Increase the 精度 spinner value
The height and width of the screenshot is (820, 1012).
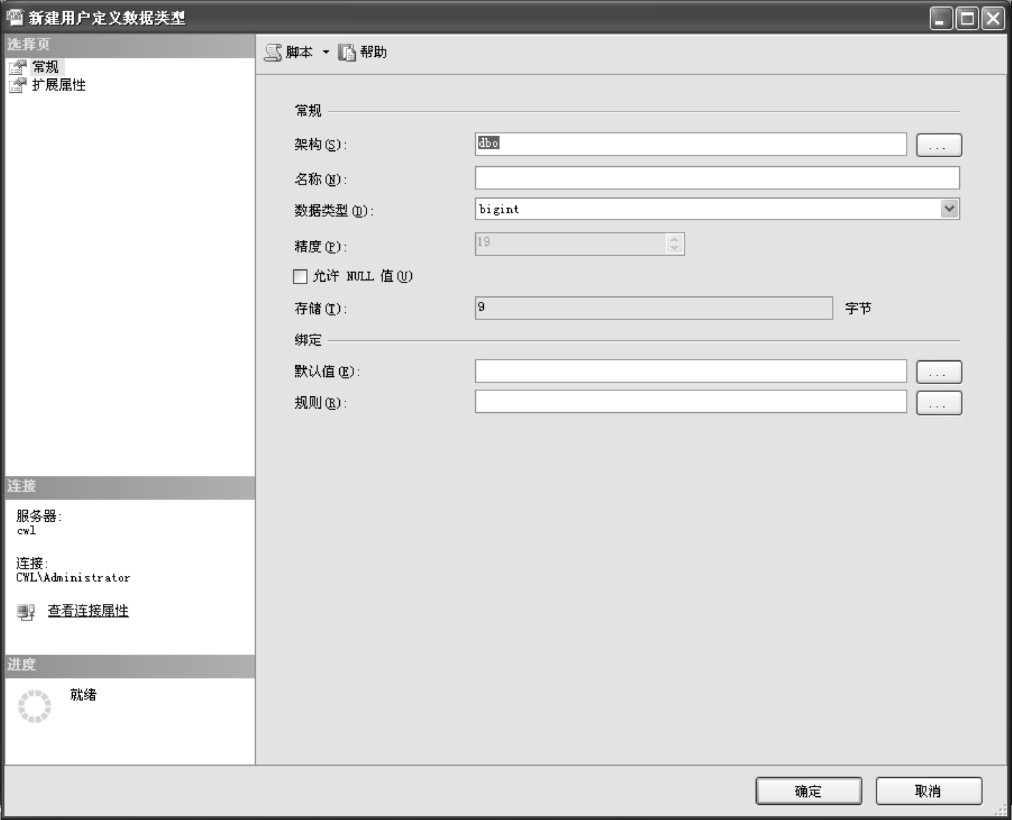[x=674, y=239]
